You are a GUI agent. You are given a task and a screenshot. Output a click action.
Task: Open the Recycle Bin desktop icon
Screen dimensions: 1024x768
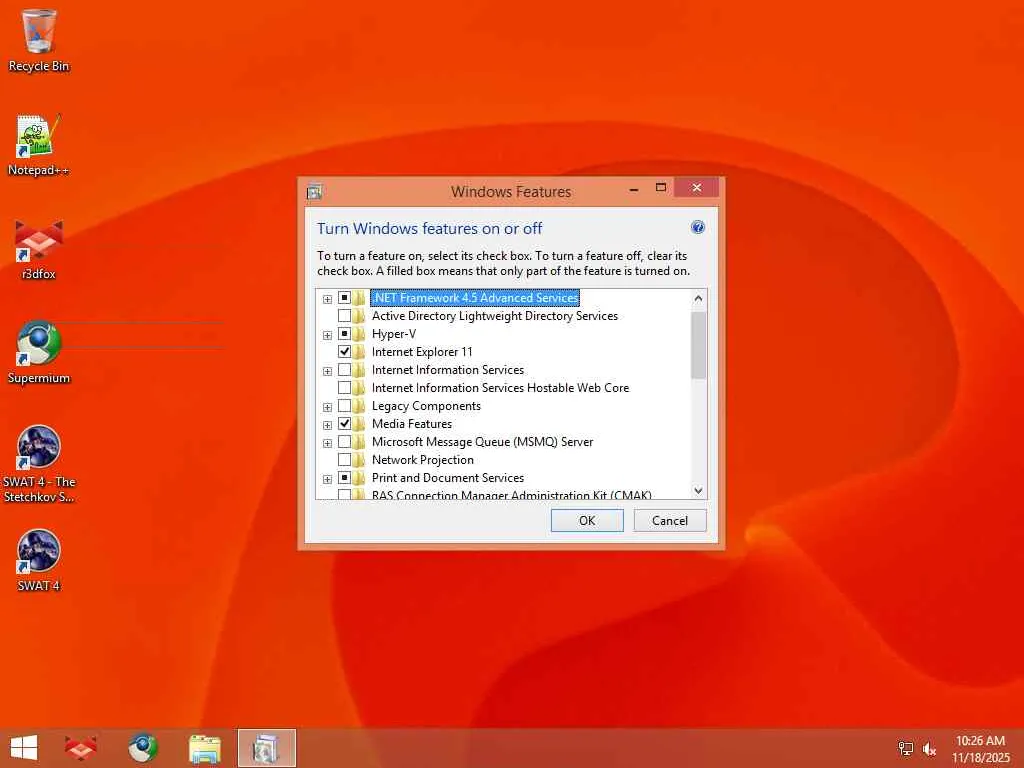click(x=39, y=40)
